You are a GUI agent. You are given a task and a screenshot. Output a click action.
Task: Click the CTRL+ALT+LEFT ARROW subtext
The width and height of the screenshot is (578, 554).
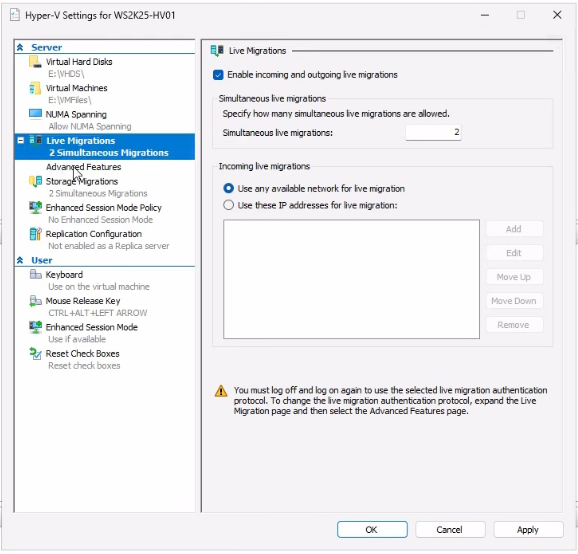pyautogui.click(x=98, y=313)
